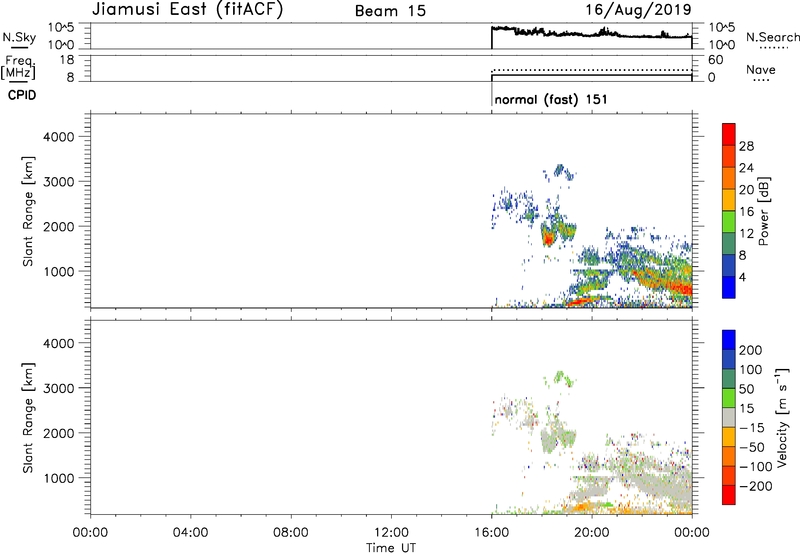Click the '12:00' time tick label
The height and width of the screenshot is (554, 800).
[391, 533]
